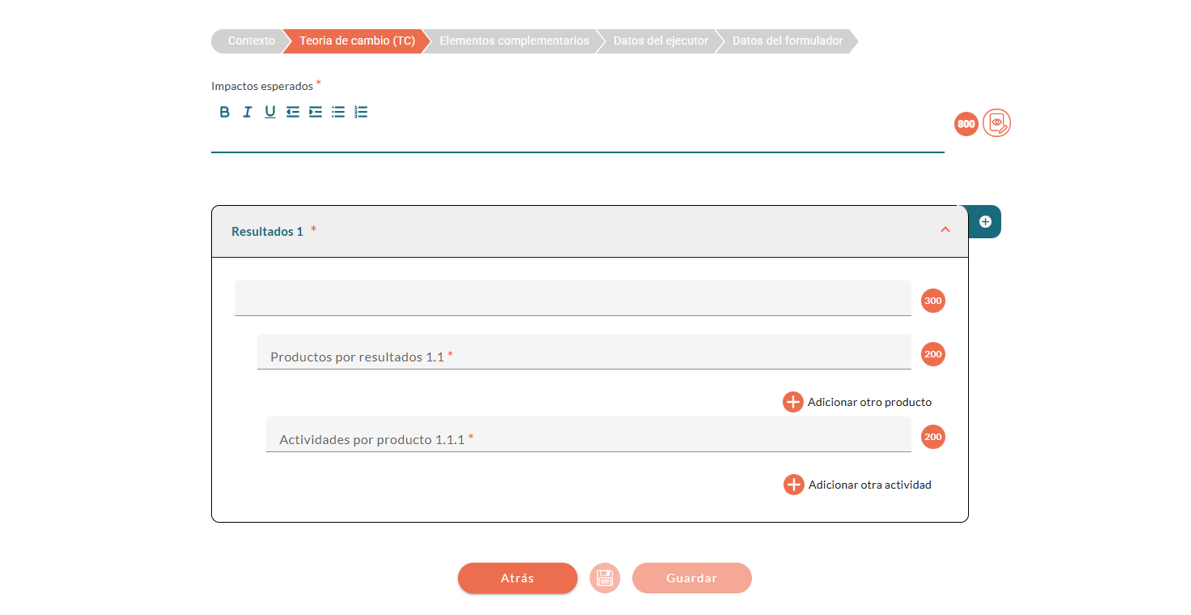
Task: Apply italic formatting in the editor
Action: pyautogui.click(x=247, y=112)
